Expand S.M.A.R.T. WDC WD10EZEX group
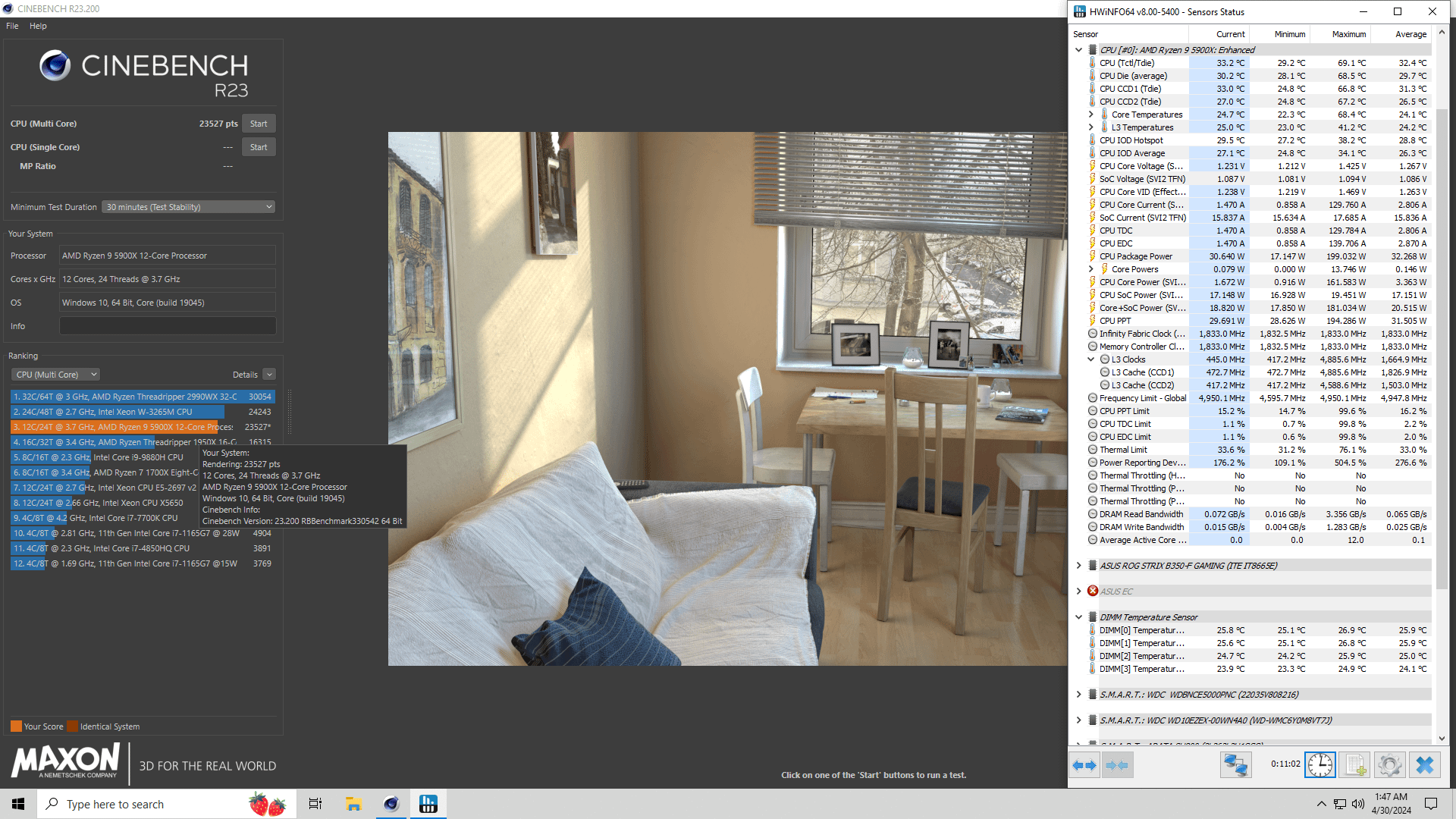The image size is (1456, 819). [x=1079, y=720]
